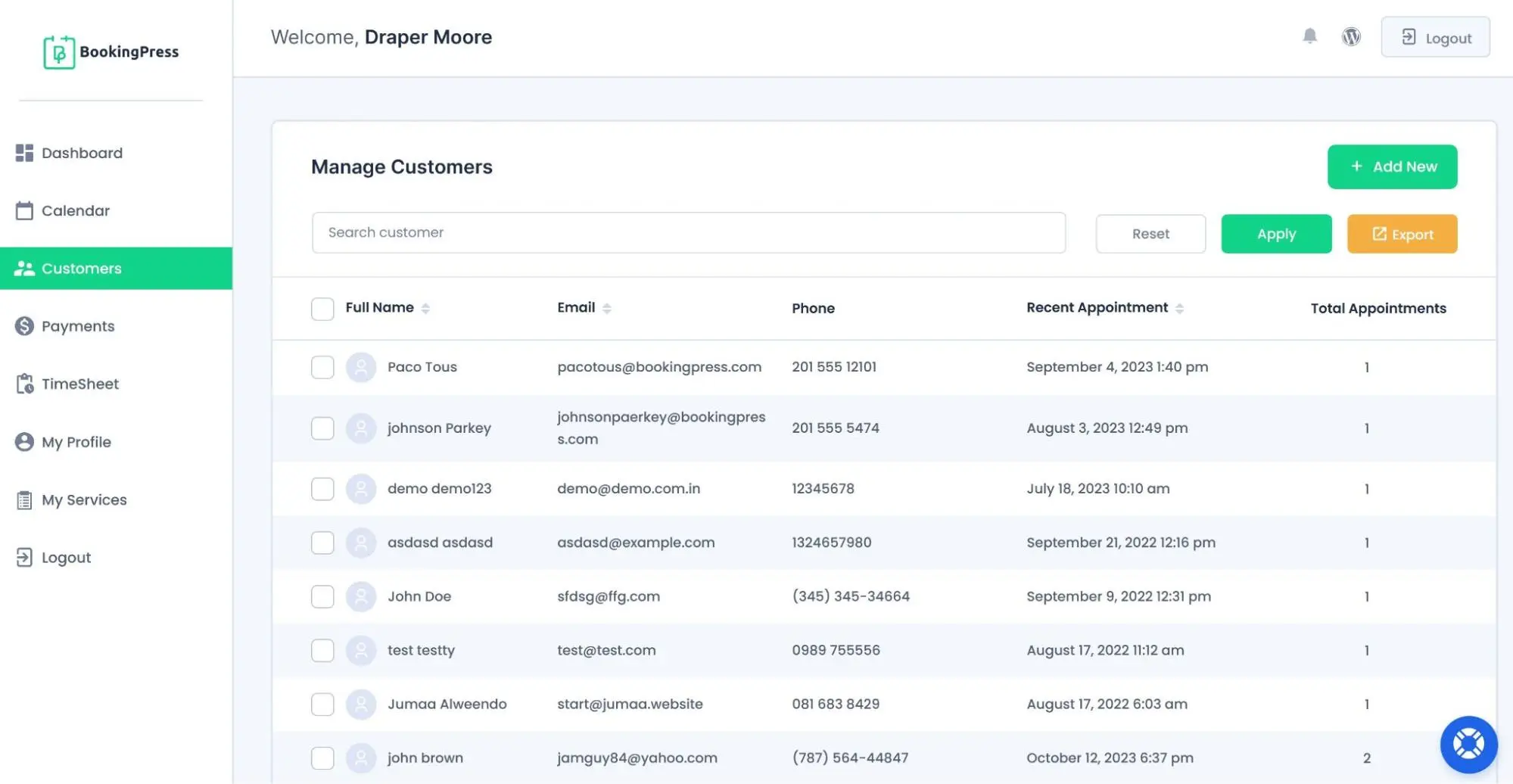The height and width of the screenshot is (784, 1513).
Task: Click the WordPress icon in header
Action: pyautogui.click(x=1351, y=36)
